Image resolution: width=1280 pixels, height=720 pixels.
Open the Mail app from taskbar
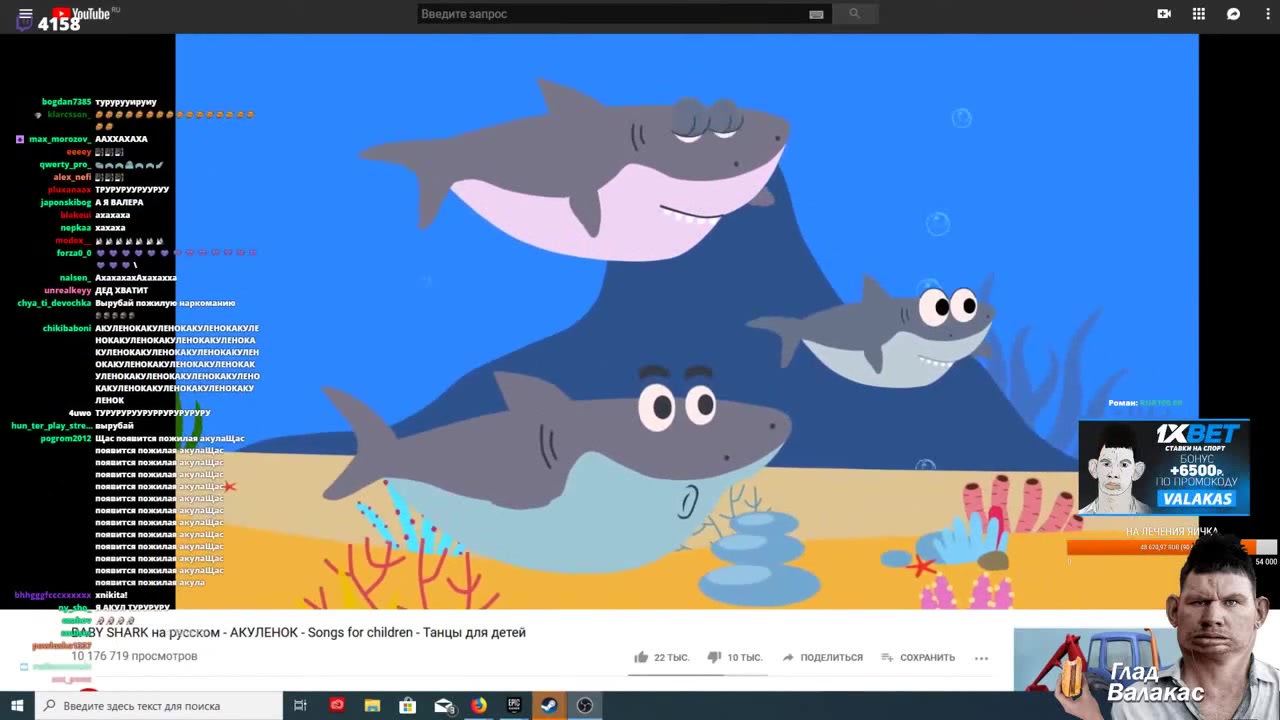click(444, 705)
